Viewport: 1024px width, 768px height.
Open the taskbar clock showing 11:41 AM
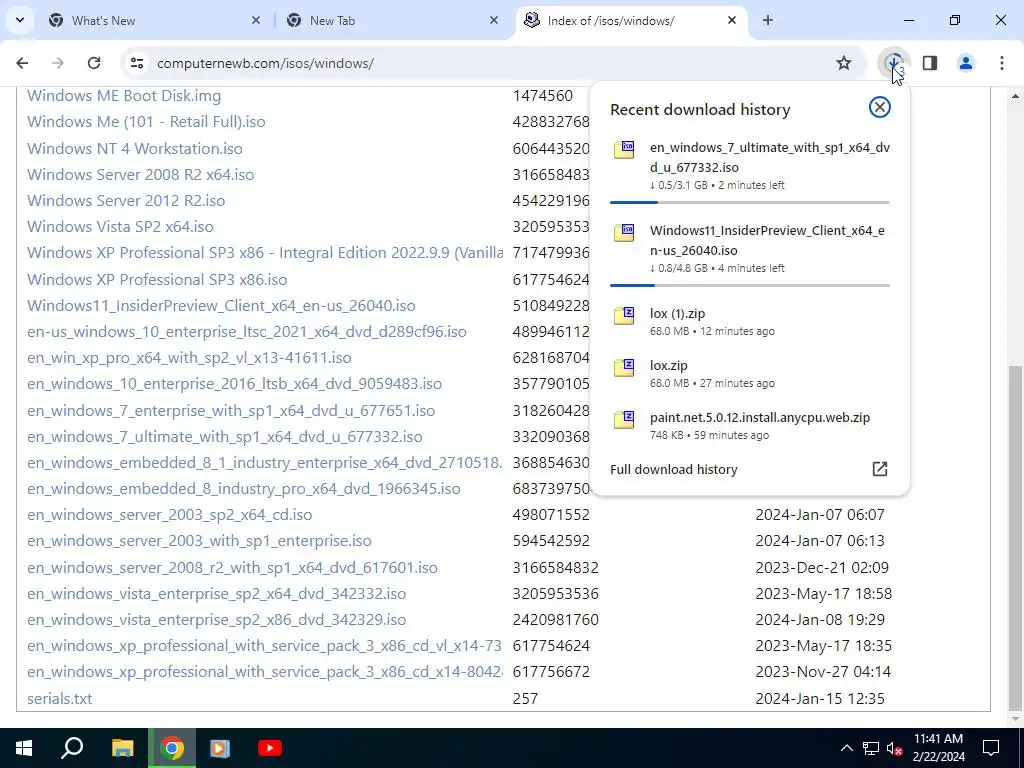click(x=938, y=748)
